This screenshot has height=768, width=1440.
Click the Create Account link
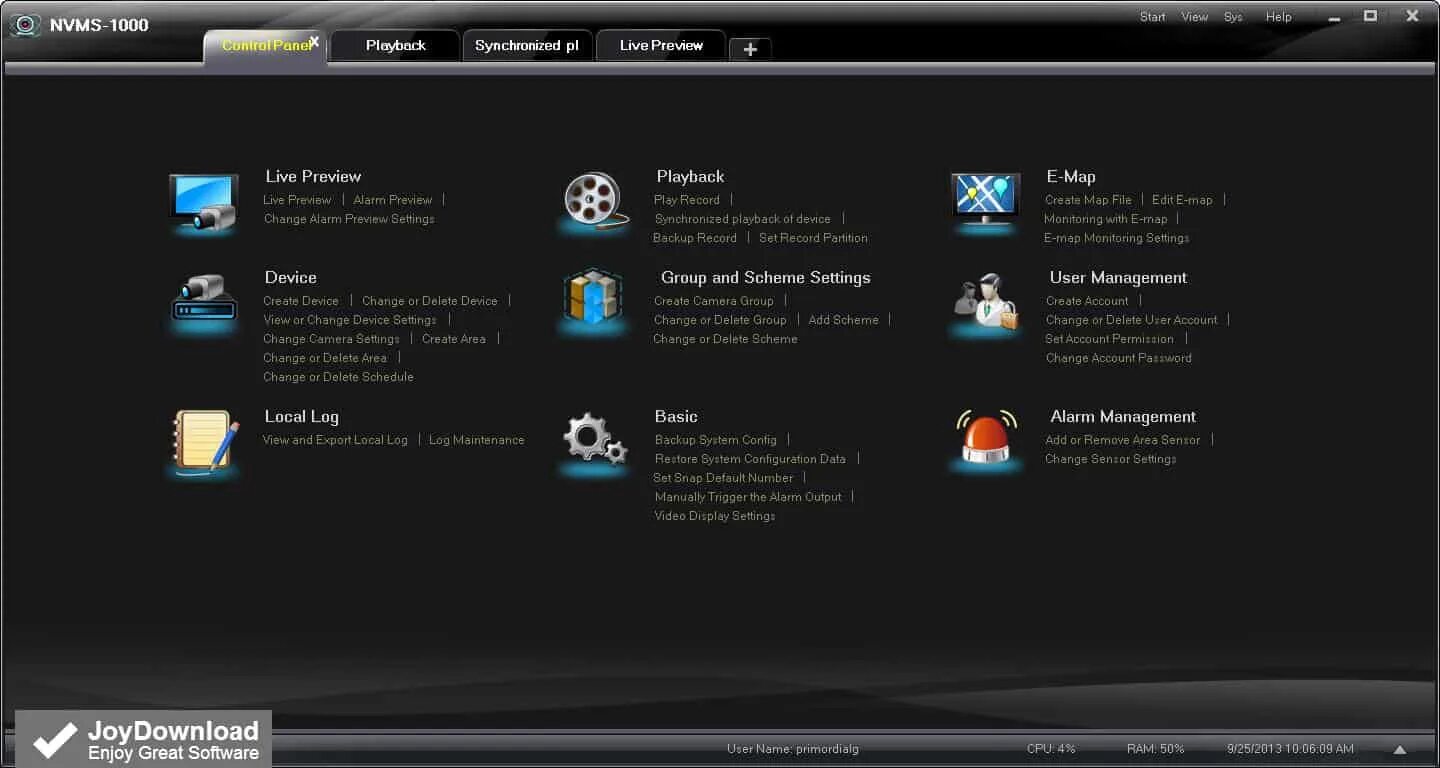tap(1087, 301)
